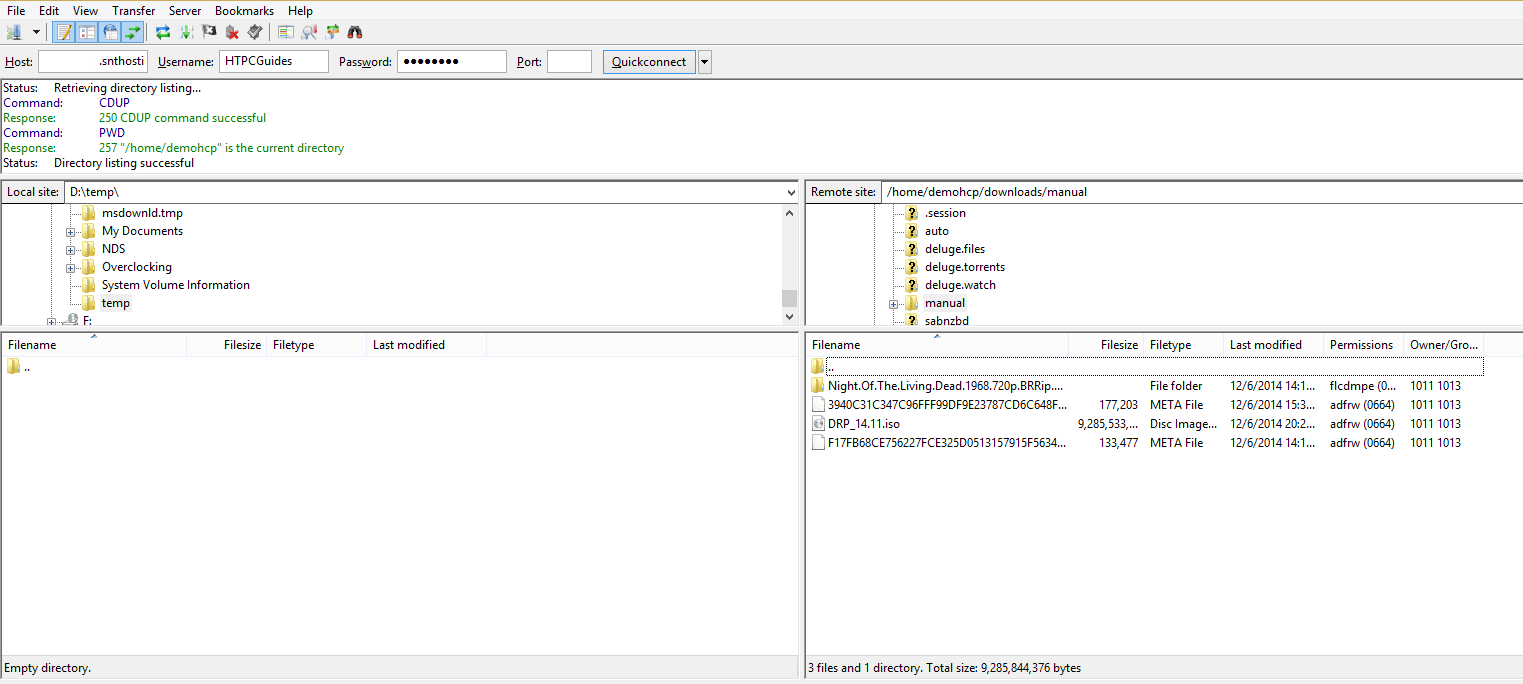
Task: Open remote file search binoculars icon
Action: pyautogui.click(x=354, y=32)
